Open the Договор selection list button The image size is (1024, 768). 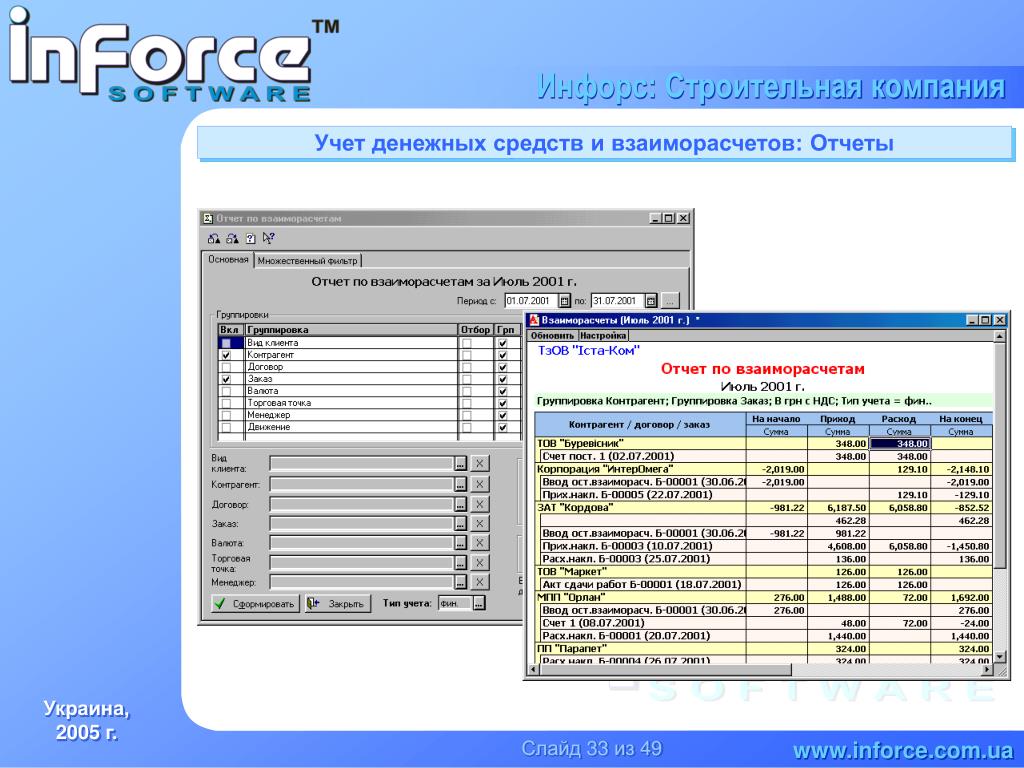pyautogui.click(x=460, y=504)
